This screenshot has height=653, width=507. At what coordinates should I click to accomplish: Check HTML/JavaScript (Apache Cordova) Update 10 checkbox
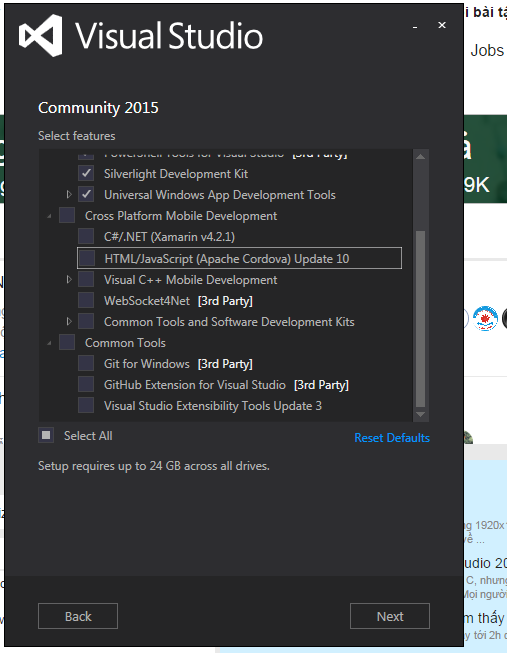(87, 258)
